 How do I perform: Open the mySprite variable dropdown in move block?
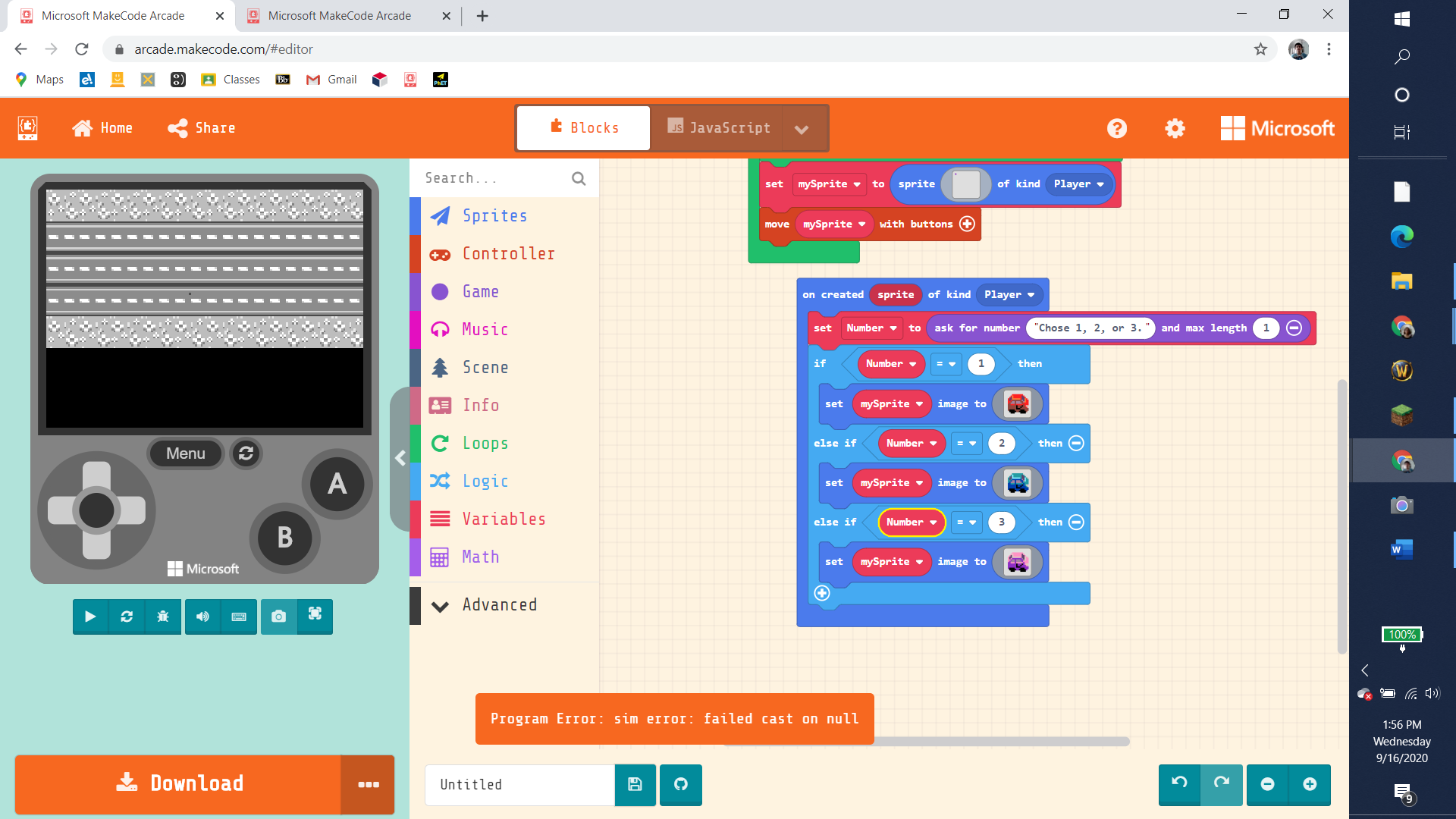(x=861, y=224)
